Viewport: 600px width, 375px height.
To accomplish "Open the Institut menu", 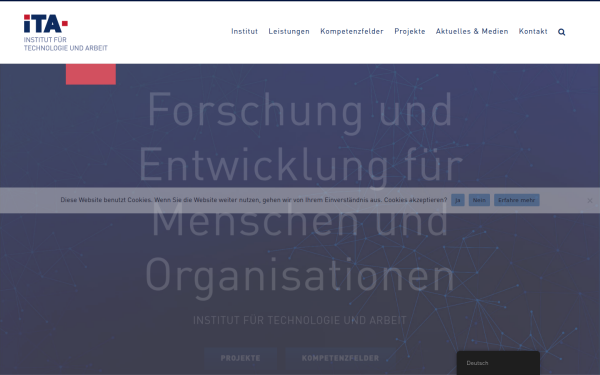I will point(244,31).
